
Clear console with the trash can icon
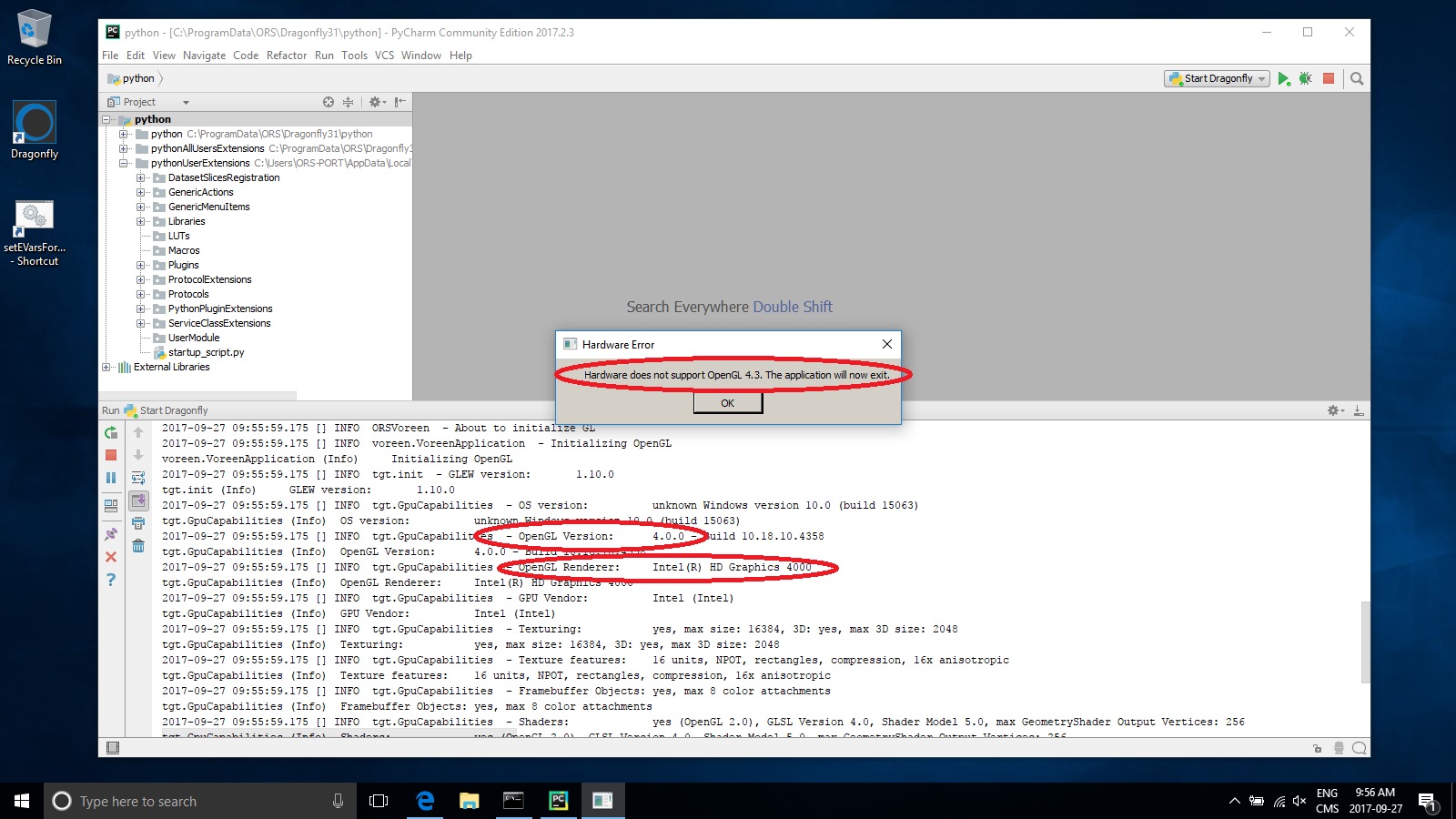[138, 546]
